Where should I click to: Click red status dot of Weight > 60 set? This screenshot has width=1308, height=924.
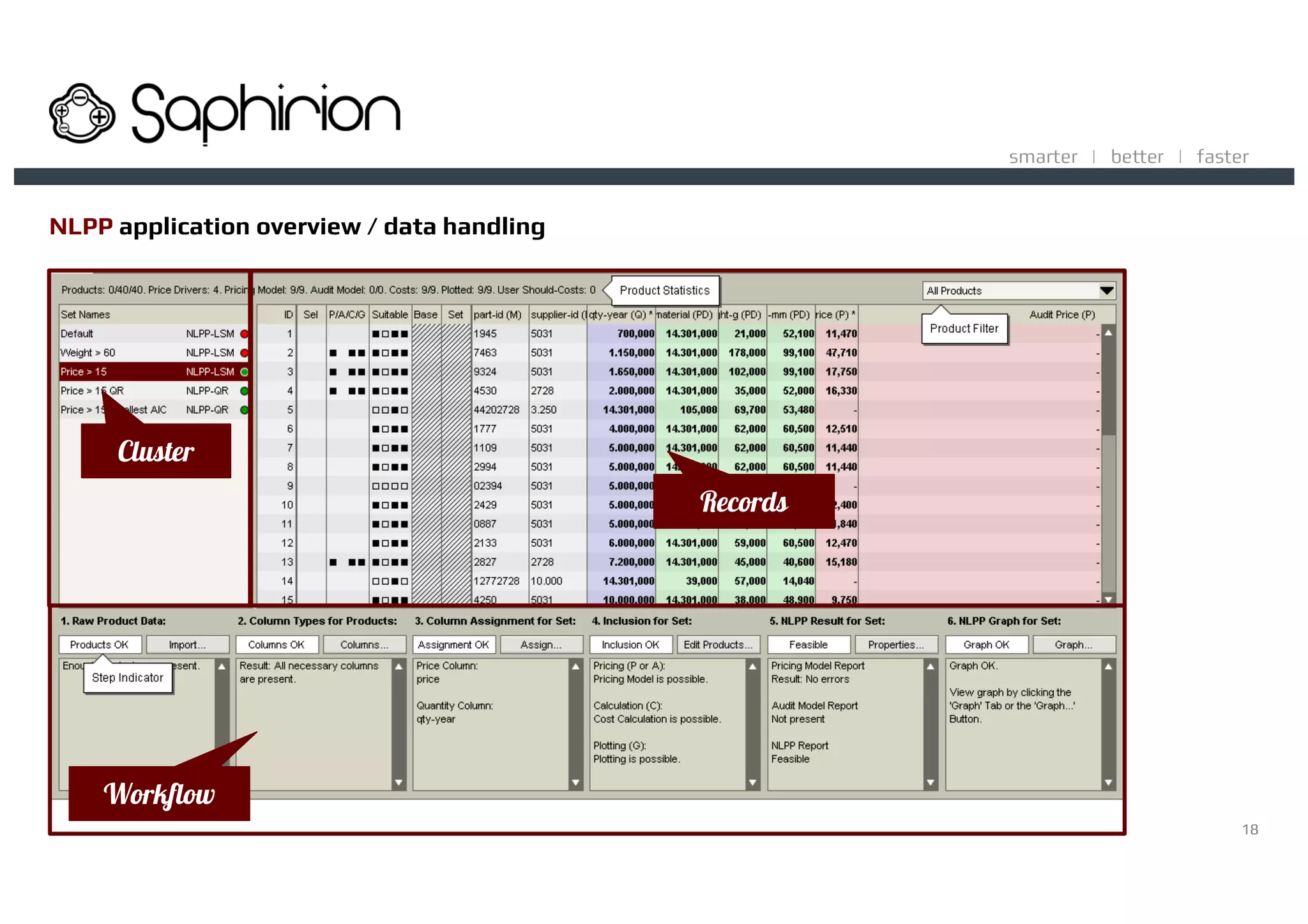(x=244, y=353)
